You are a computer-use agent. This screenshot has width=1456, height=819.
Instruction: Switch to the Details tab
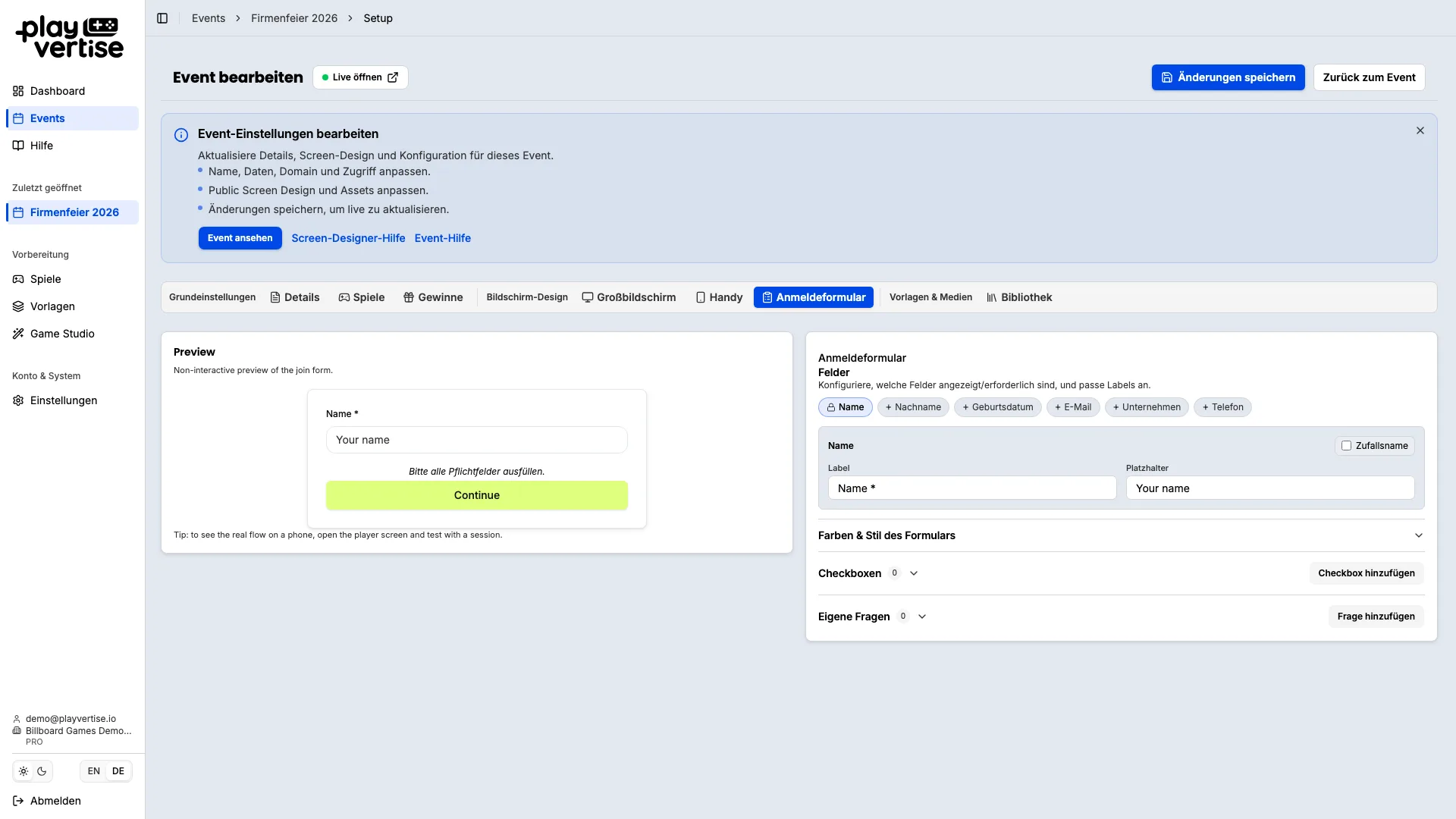pyautogui.click(x=295, y=297)
